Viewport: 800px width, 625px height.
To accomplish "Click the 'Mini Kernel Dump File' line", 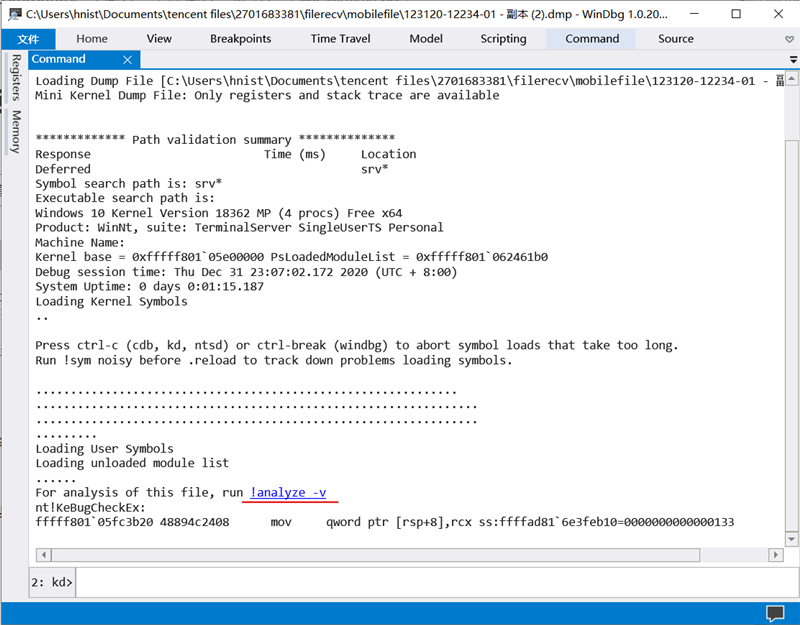I will click(x=267, y=95).
